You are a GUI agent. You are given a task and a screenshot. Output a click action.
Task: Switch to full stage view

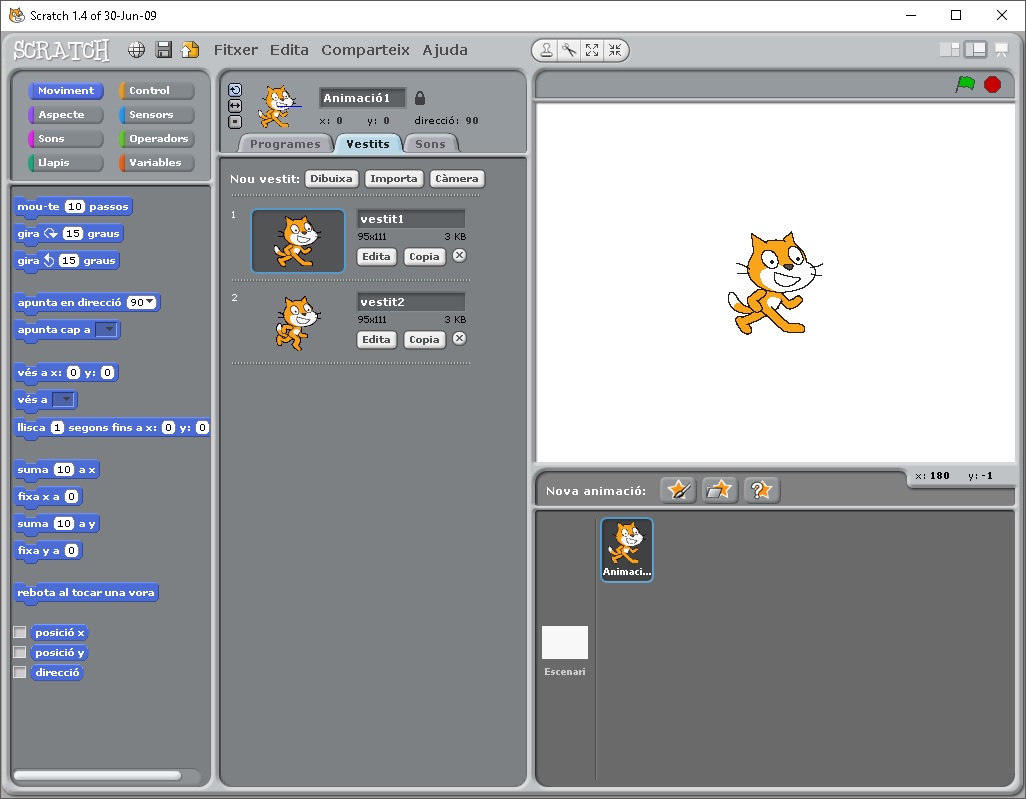(976, 50)
